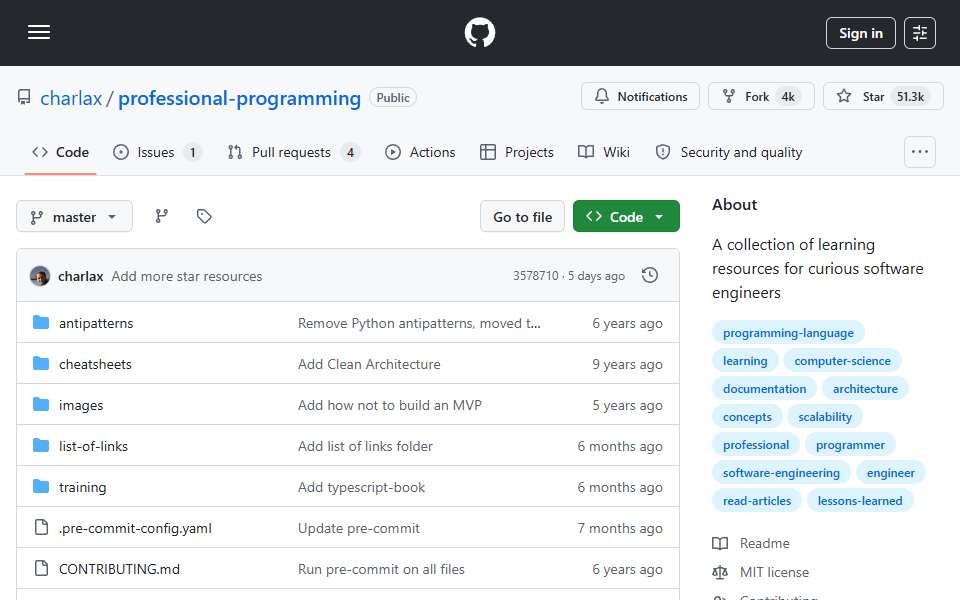Select the computer-science topic tag
960x600 pixels.
(842, 361)
